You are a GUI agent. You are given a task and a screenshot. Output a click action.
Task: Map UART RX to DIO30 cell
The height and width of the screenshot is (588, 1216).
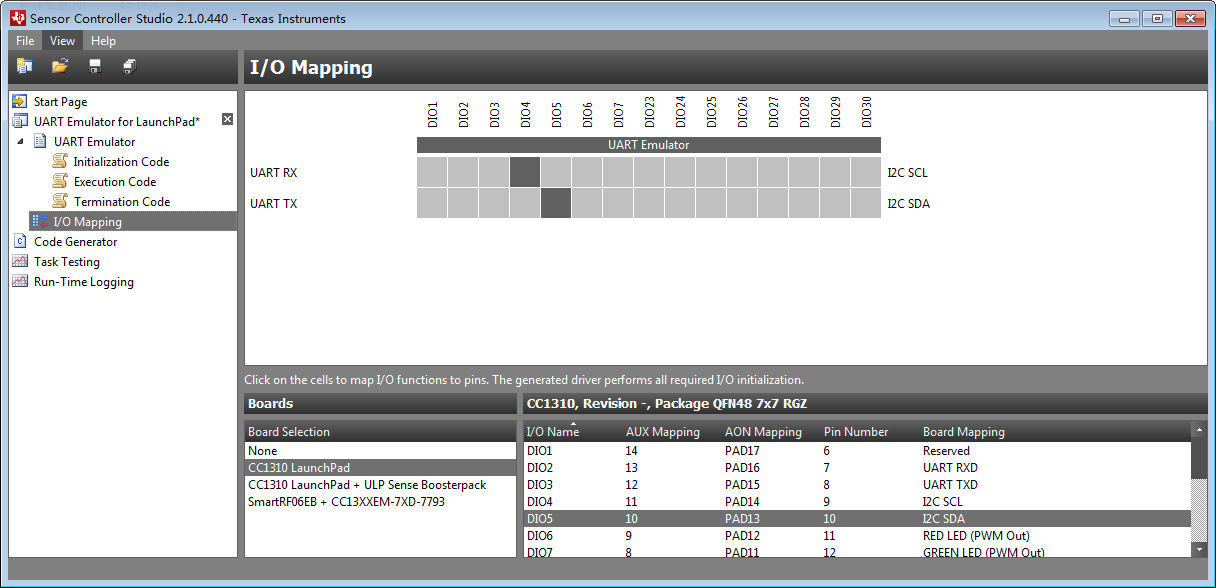pyautogui.click(x=866, y=172)
